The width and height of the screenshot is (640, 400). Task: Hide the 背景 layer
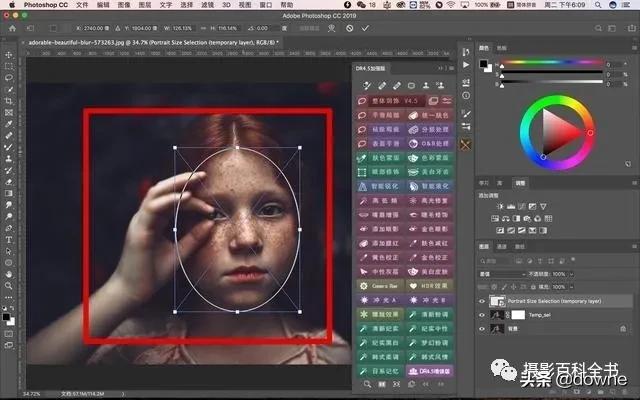(x=483, y=326)
